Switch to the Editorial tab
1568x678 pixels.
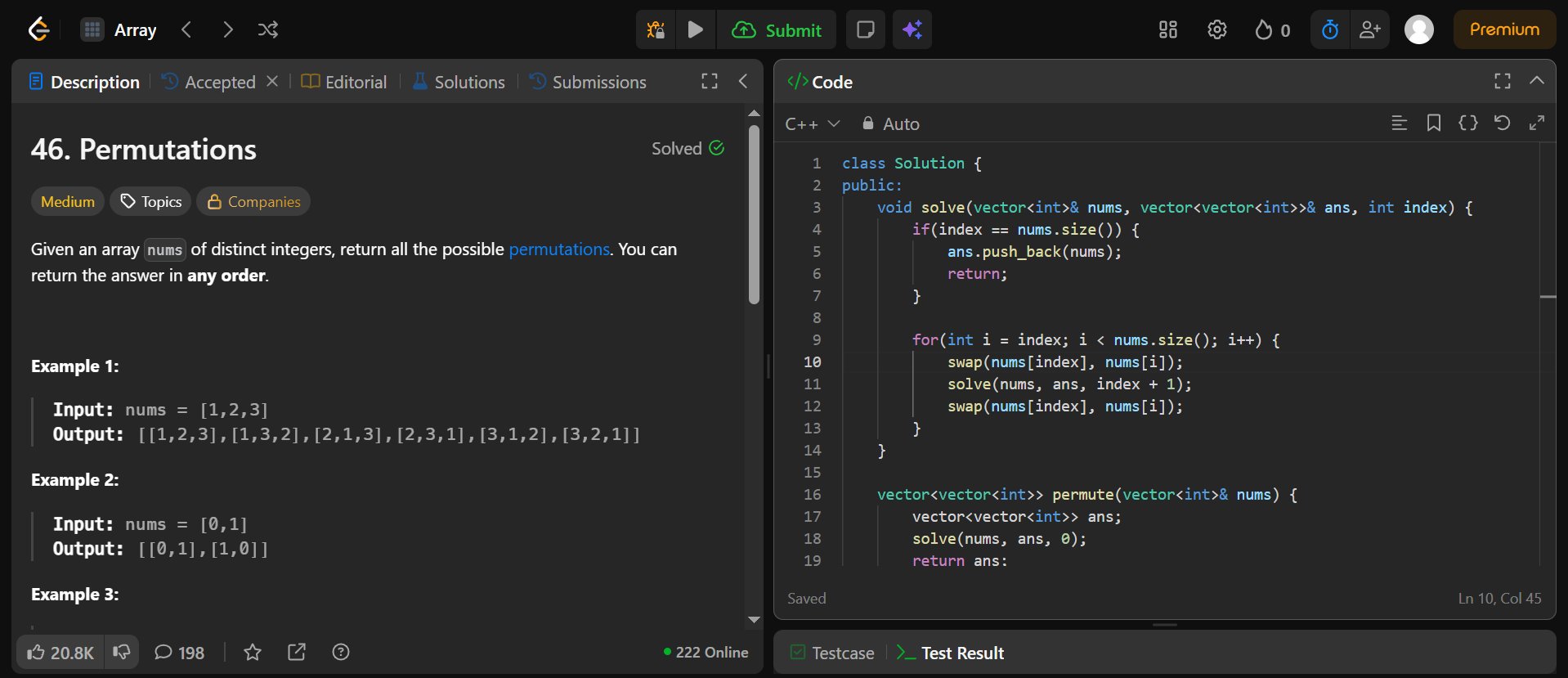pyautogui.click(x=344, y=83)
